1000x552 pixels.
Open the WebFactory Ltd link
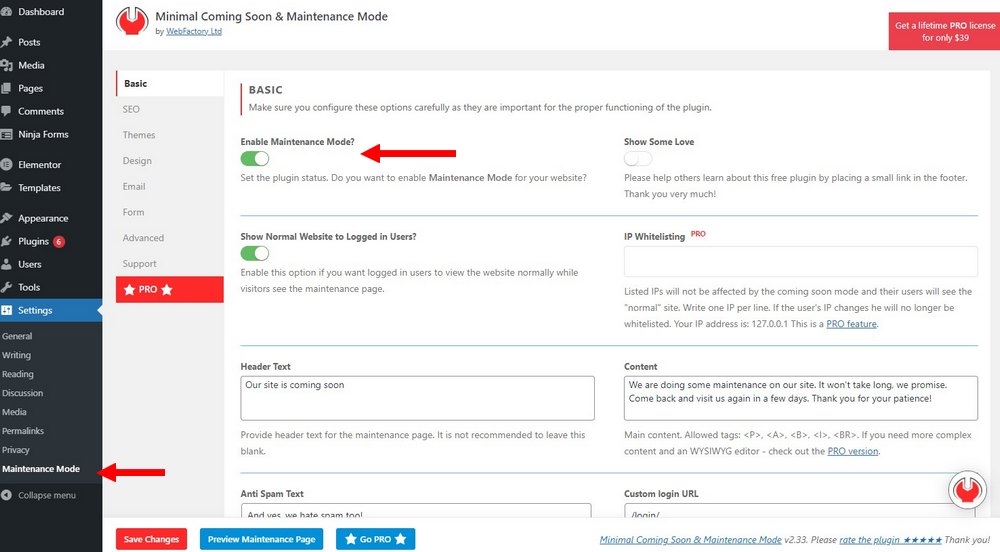(194, 31)
